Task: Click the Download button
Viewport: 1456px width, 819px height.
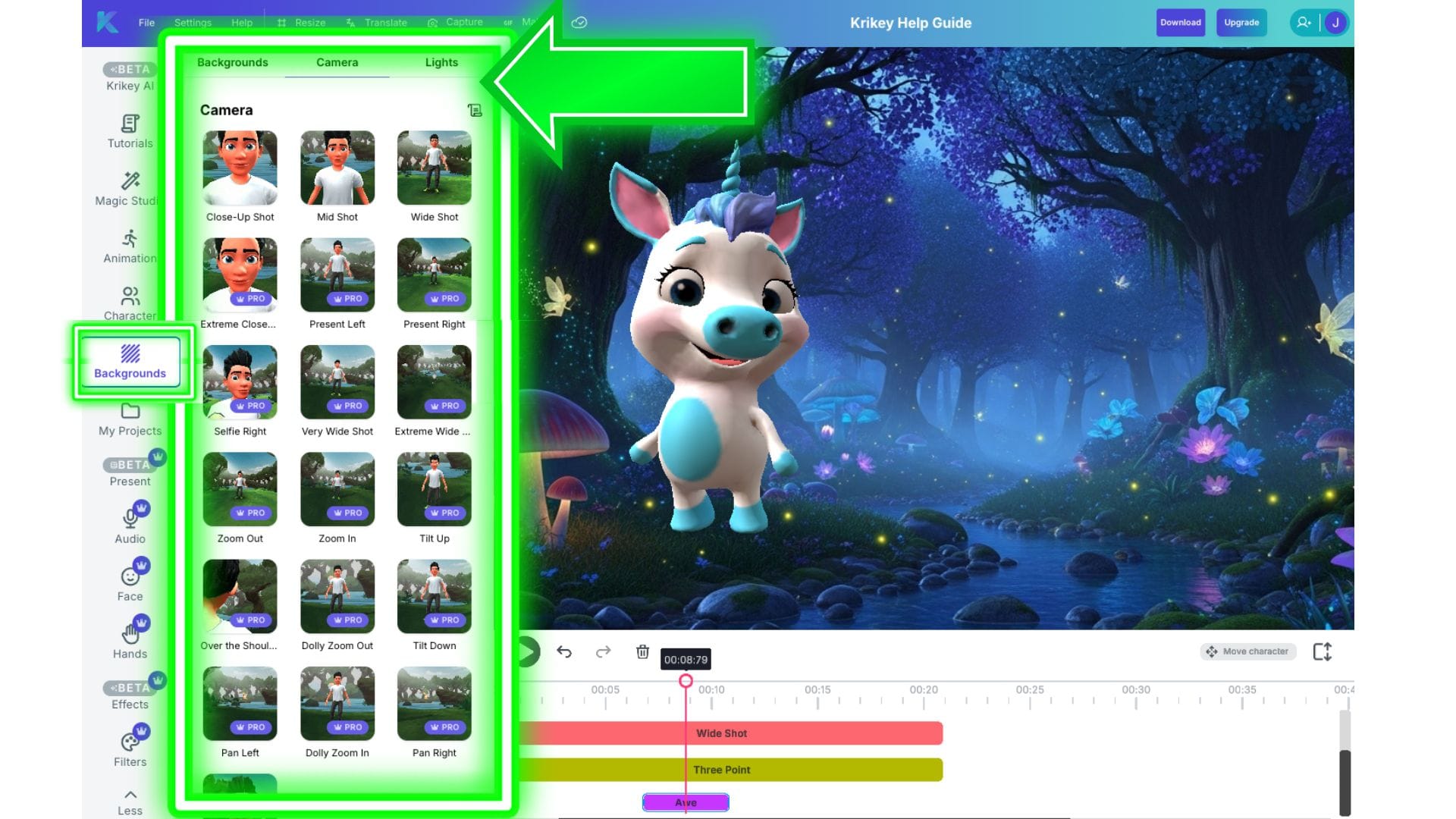Action: click(x=1180, y=23)
